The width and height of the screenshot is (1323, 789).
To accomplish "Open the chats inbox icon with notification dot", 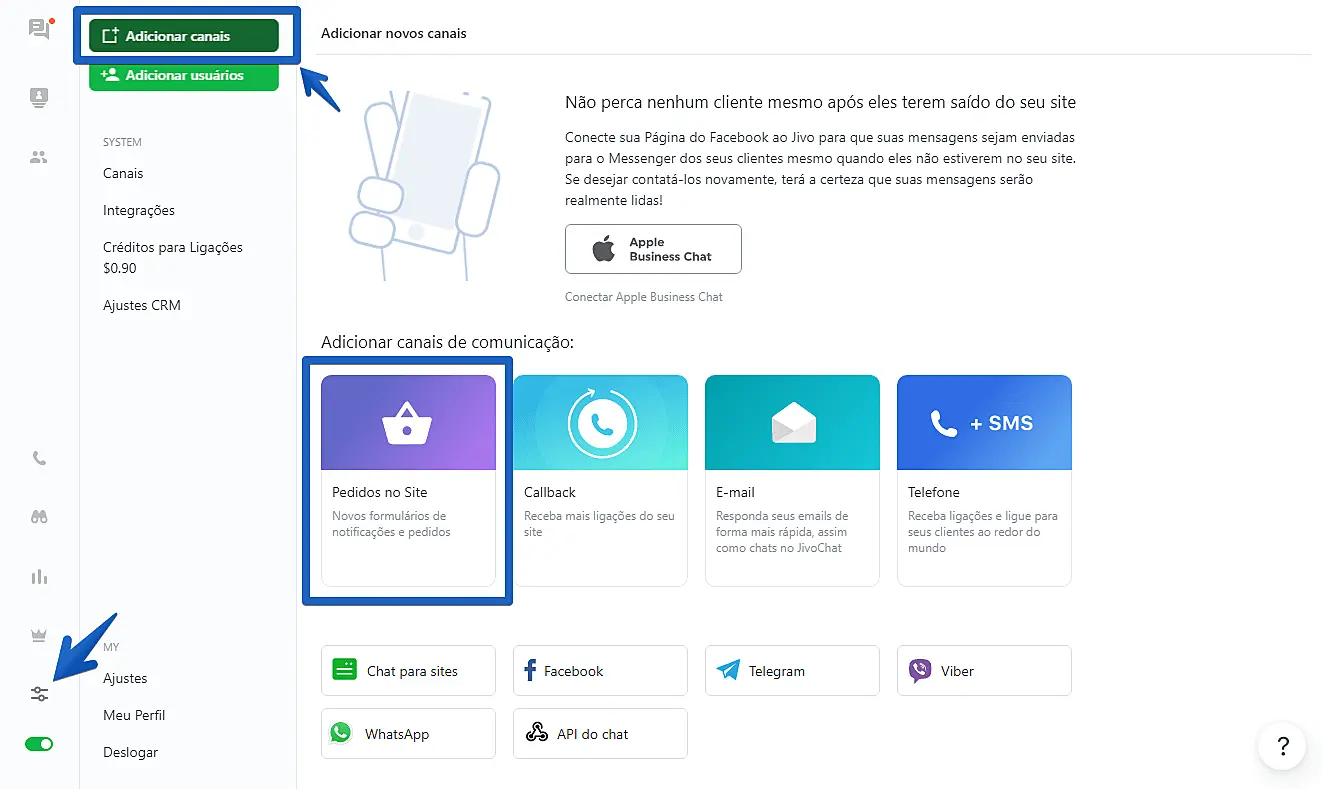I will click(39, 29).
